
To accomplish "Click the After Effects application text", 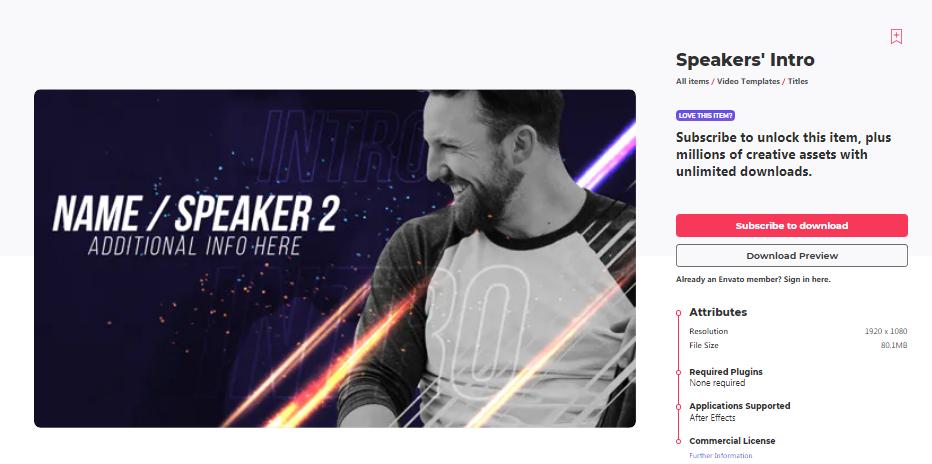I will point(712,418).
